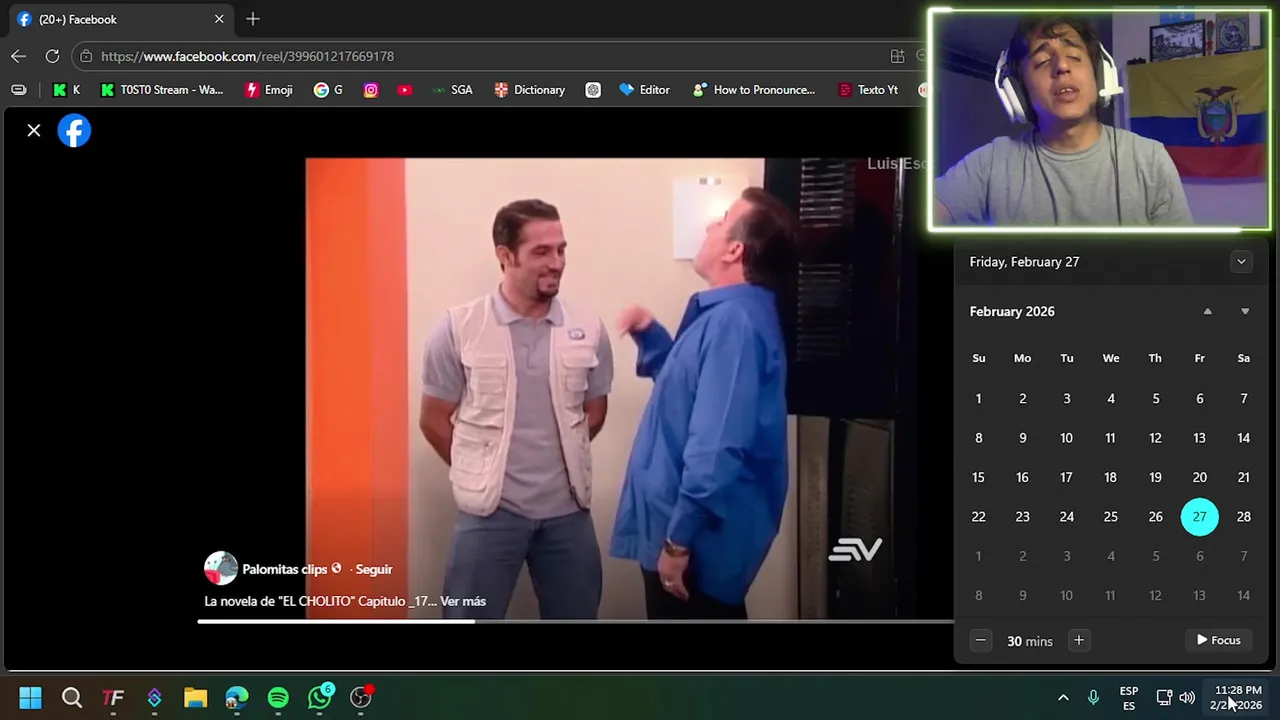Screen dimensions: 1280x720
Task: Open How to Pronounce bookmark
Action: pos(754,90)
